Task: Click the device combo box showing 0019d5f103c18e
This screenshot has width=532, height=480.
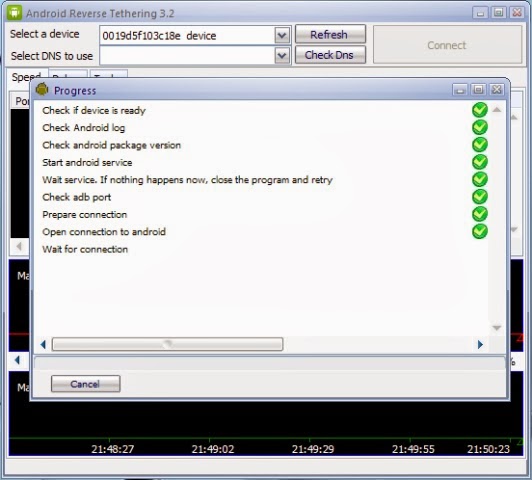Action: pos(195,35)
